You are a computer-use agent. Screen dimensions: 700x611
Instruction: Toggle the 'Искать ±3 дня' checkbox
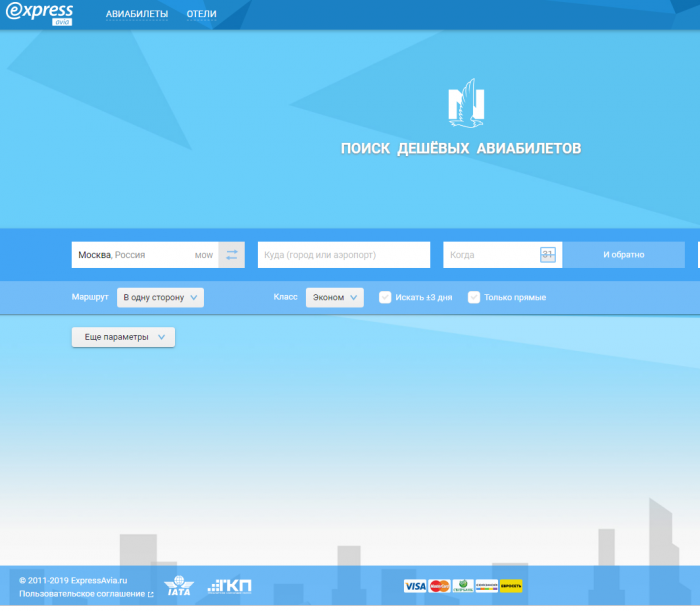(x=385, y=297)
